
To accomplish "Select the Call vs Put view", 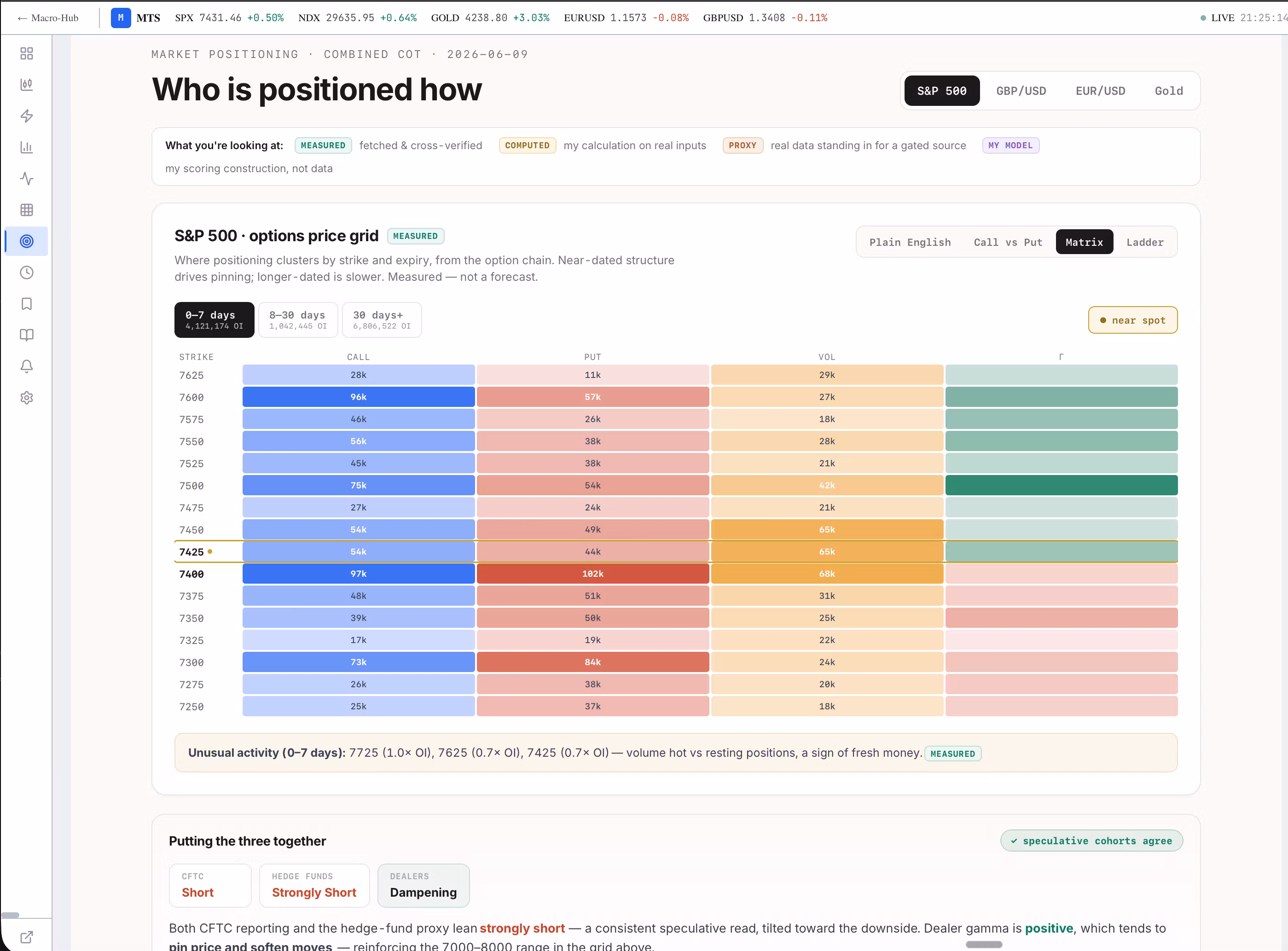I will point(1008,243).
